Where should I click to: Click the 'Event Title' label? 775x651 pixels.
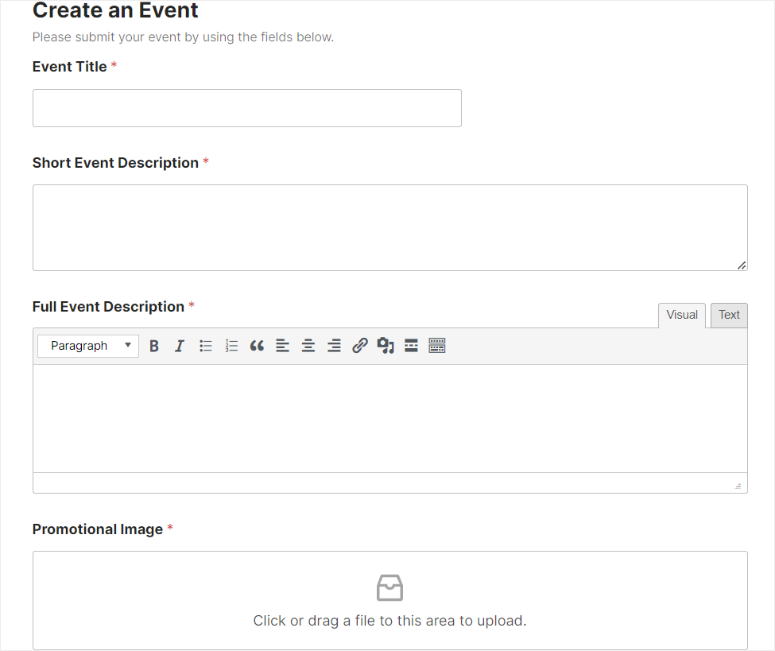point(69,67)
